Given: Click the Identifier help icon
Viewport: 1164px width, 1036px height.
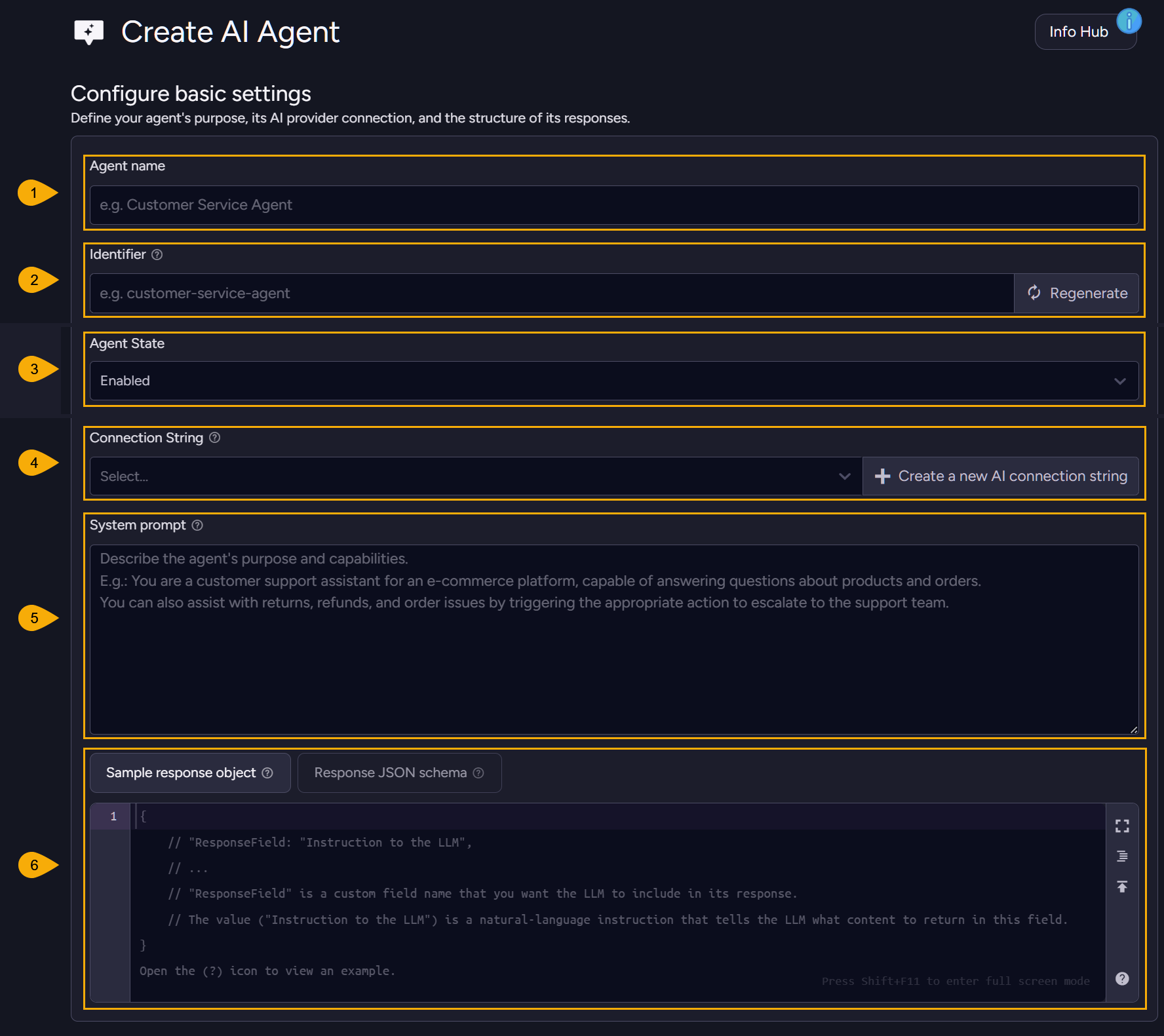Looking at the screenshot, I should (157, 255).
